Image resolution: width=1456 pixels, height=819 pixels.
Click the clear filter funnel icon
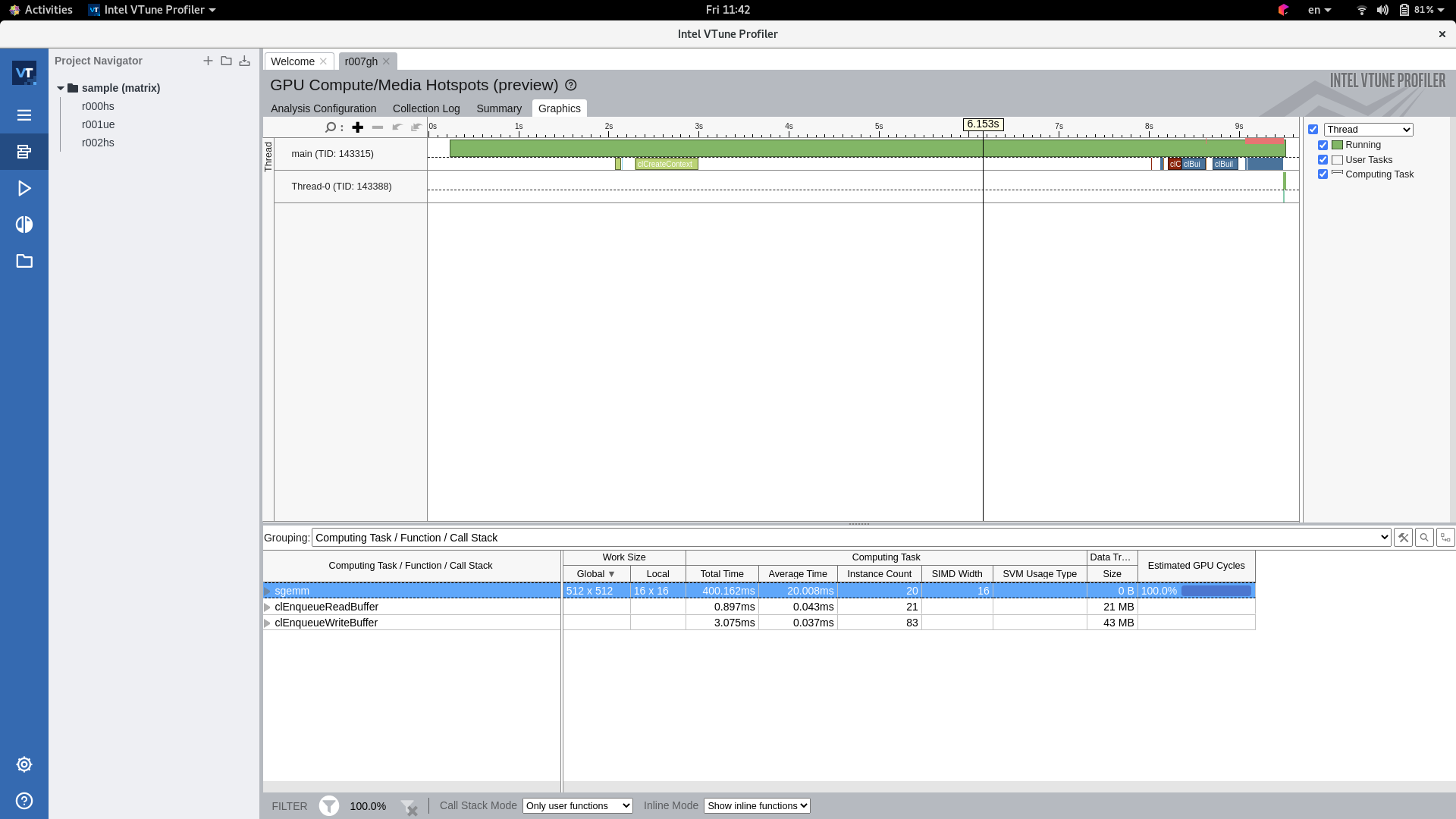coord(409,807)
